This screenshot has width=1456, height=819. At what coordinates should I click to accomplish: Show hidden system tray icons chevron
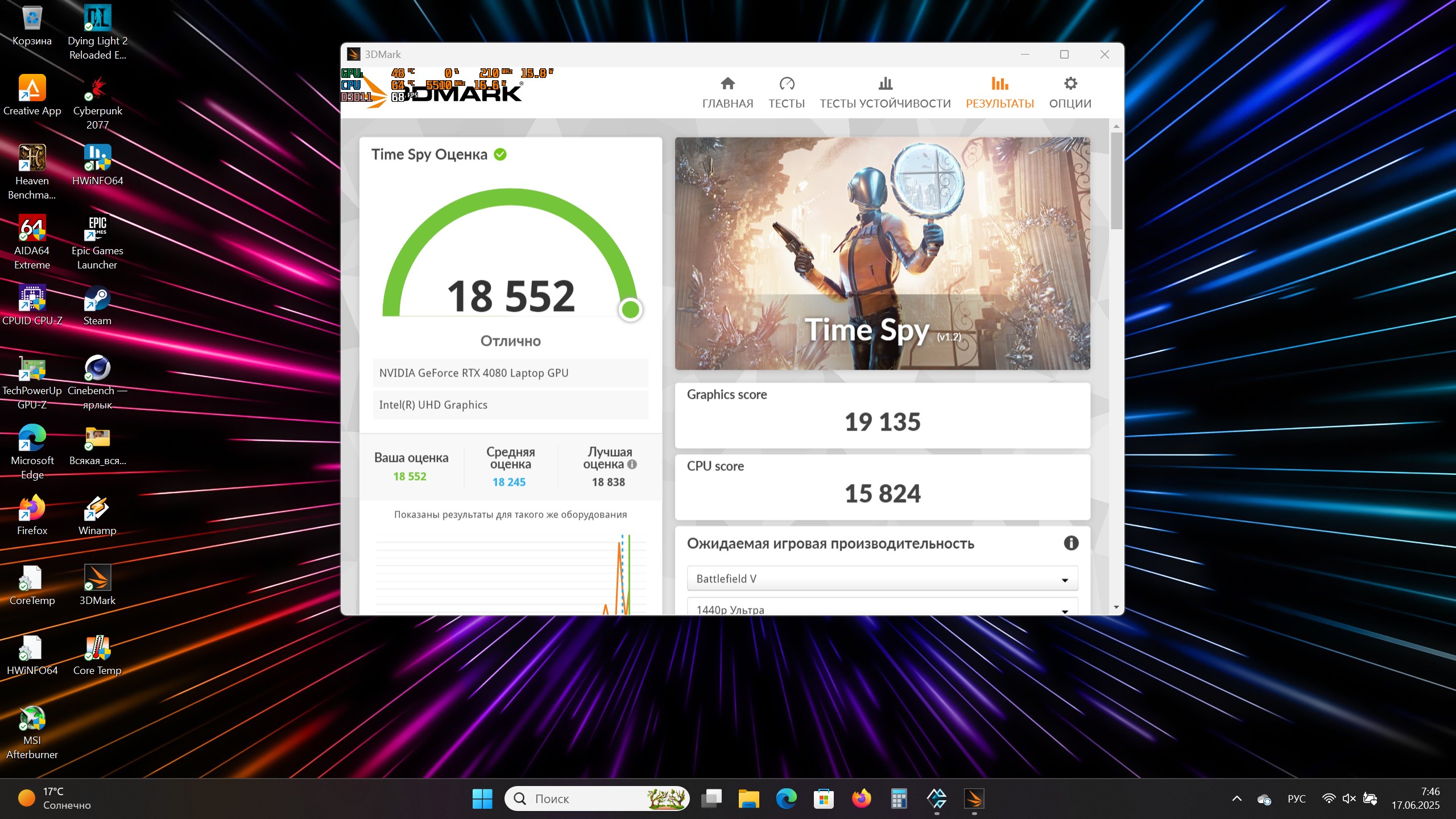(x=1236, y=799)
